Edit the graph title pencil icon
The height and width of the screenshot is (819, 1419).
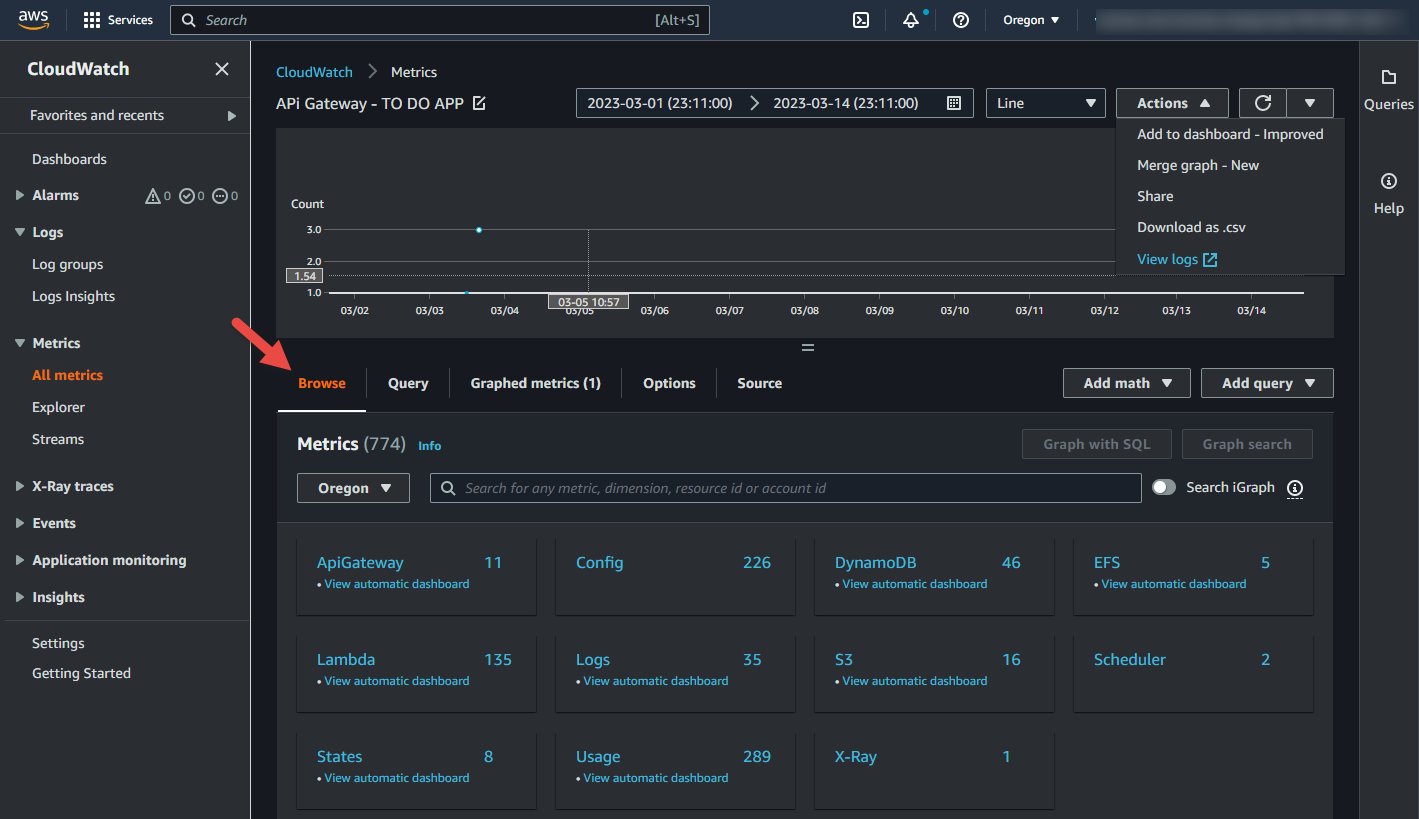[479, 103]
